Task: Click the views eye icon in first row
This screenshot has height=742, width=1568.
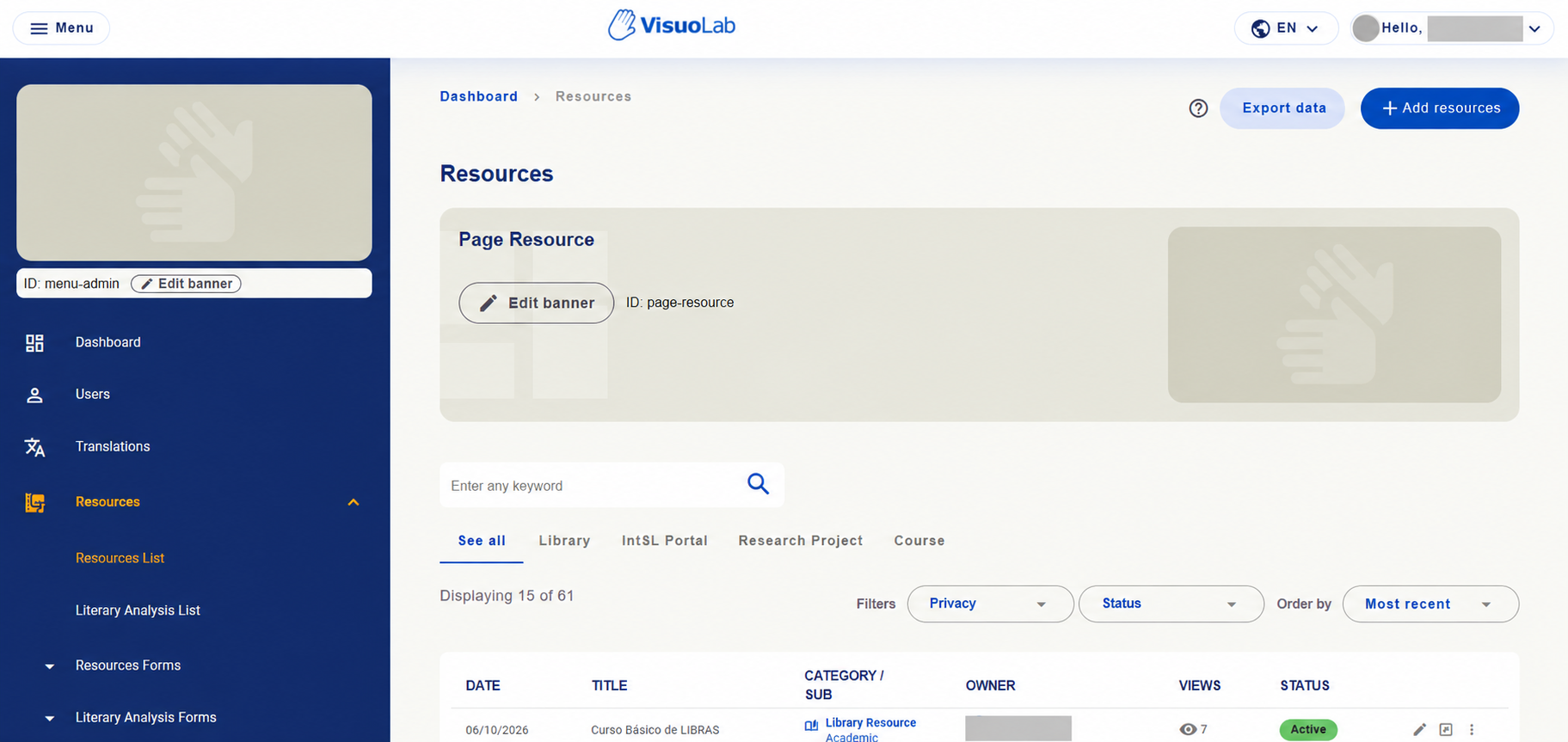Action: click(1188, 729)
